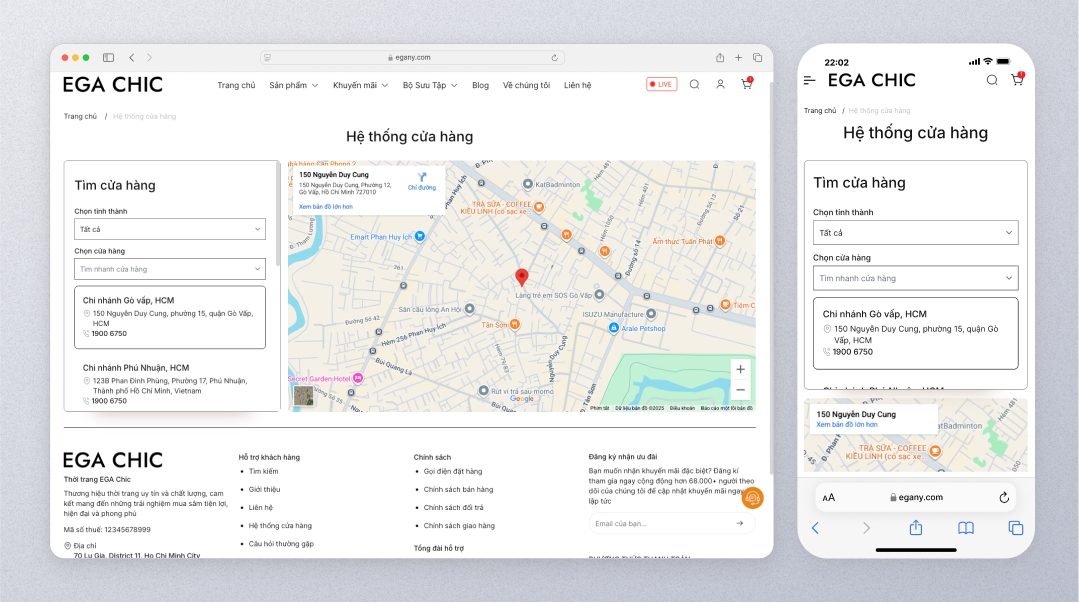Click the orange support chat floating icon

click(x=752, y=497)
